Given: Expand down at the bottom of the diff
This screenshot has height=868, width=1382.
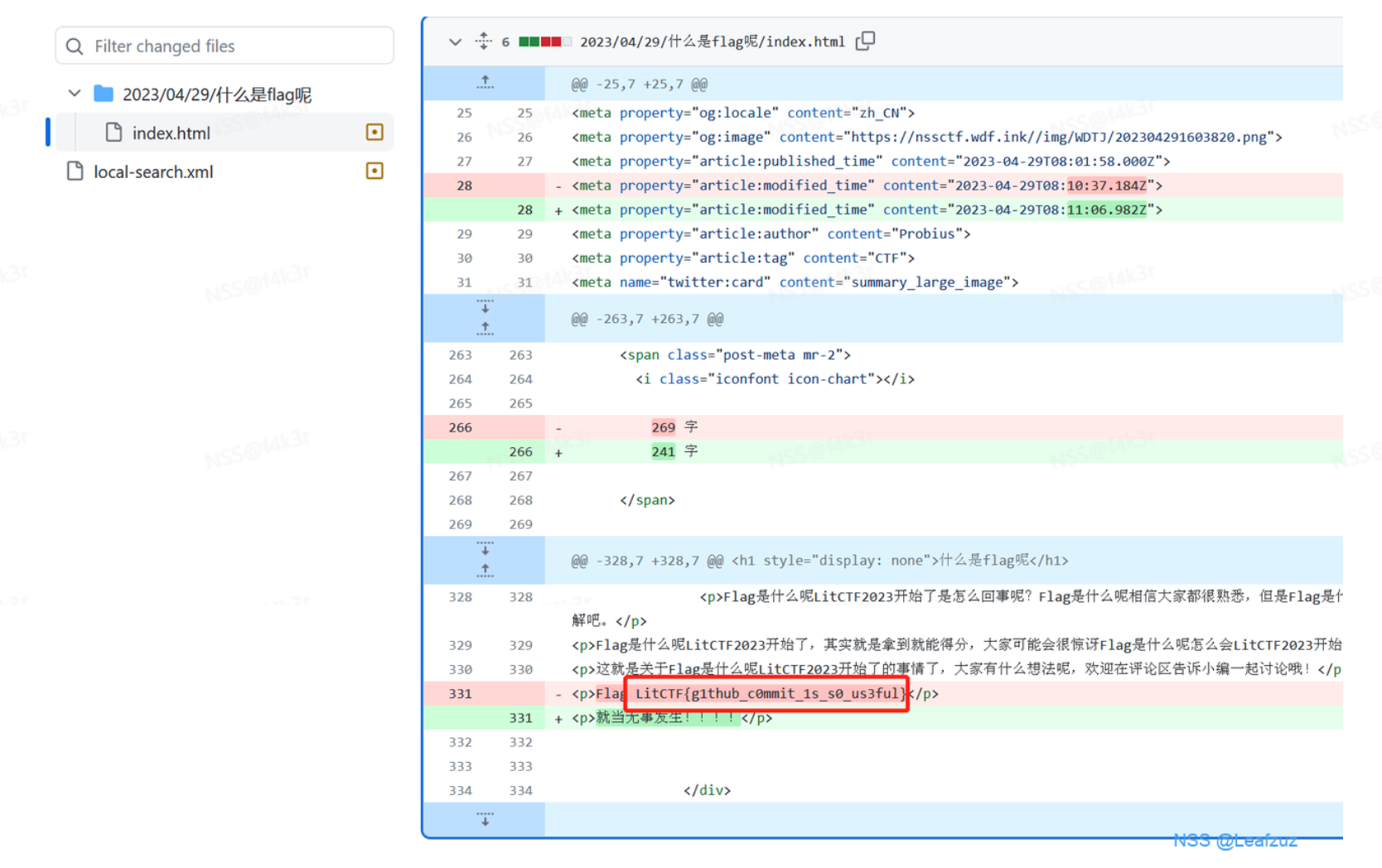Looking at the screenshot, I should click(x=486, y=819).
